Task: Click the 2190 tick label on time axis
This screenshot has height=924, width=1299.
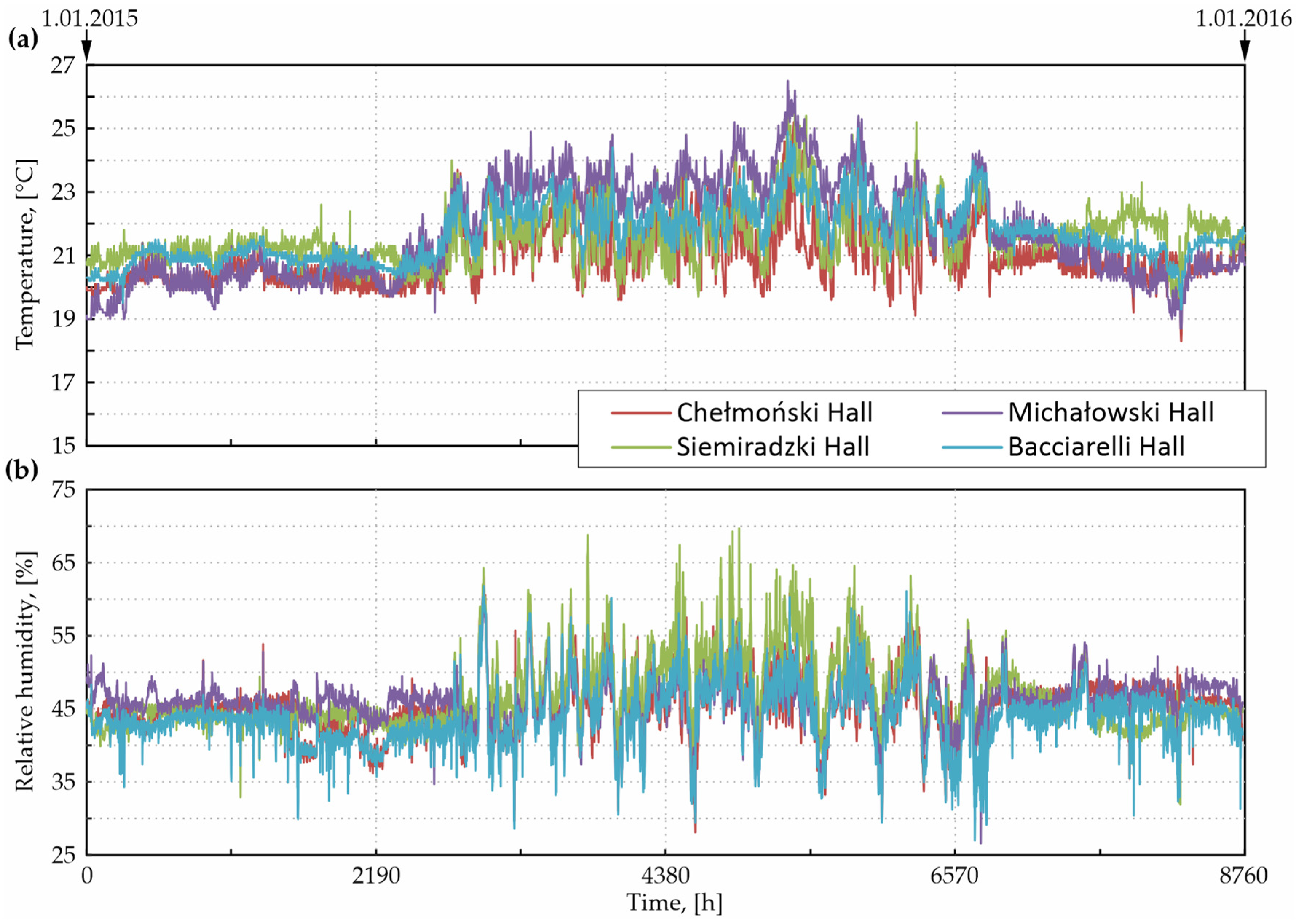Action: click(375, 876)
